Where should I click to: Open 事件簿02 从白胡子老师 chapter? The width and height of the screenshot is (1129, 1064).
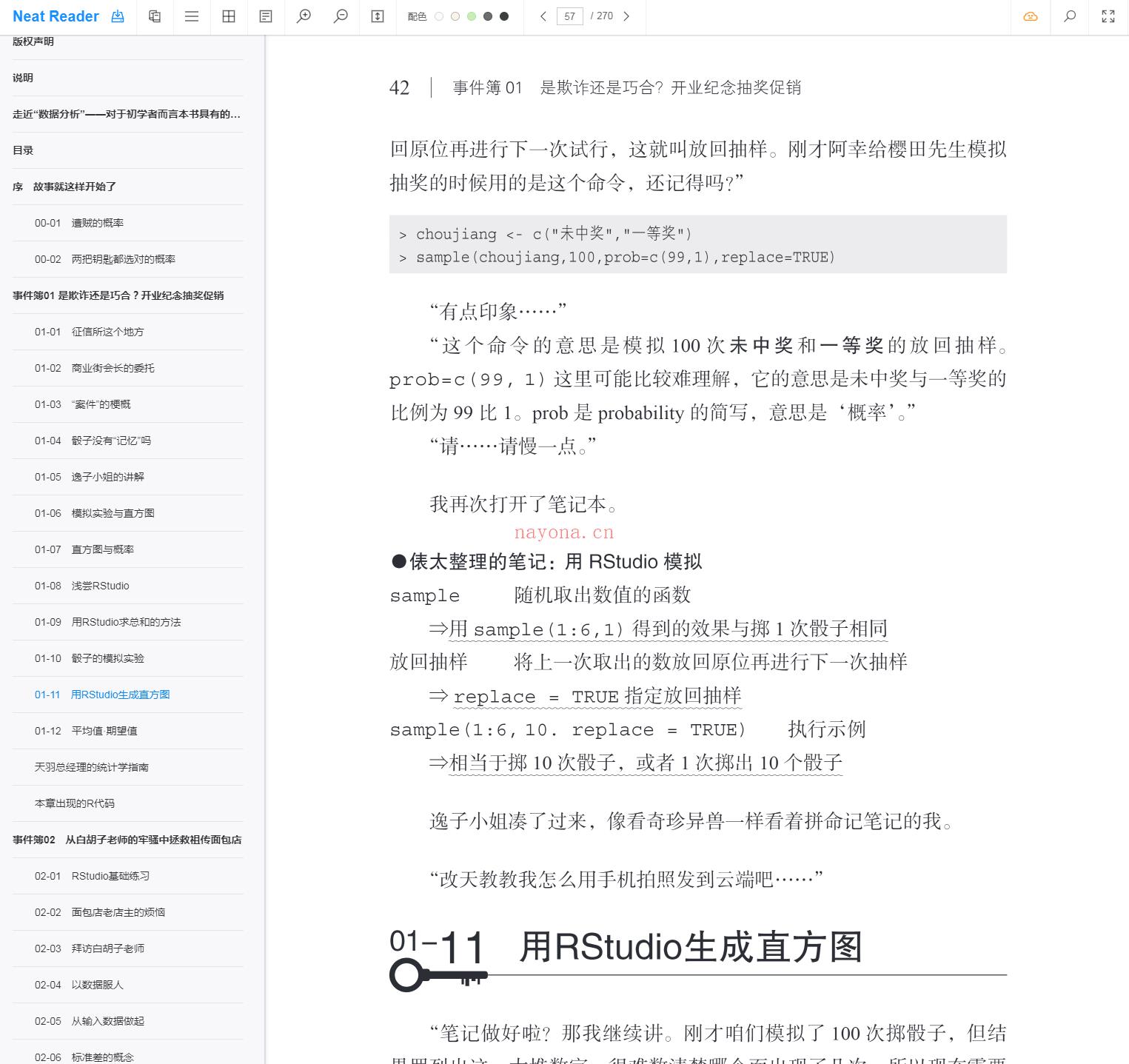pos(127,840)
